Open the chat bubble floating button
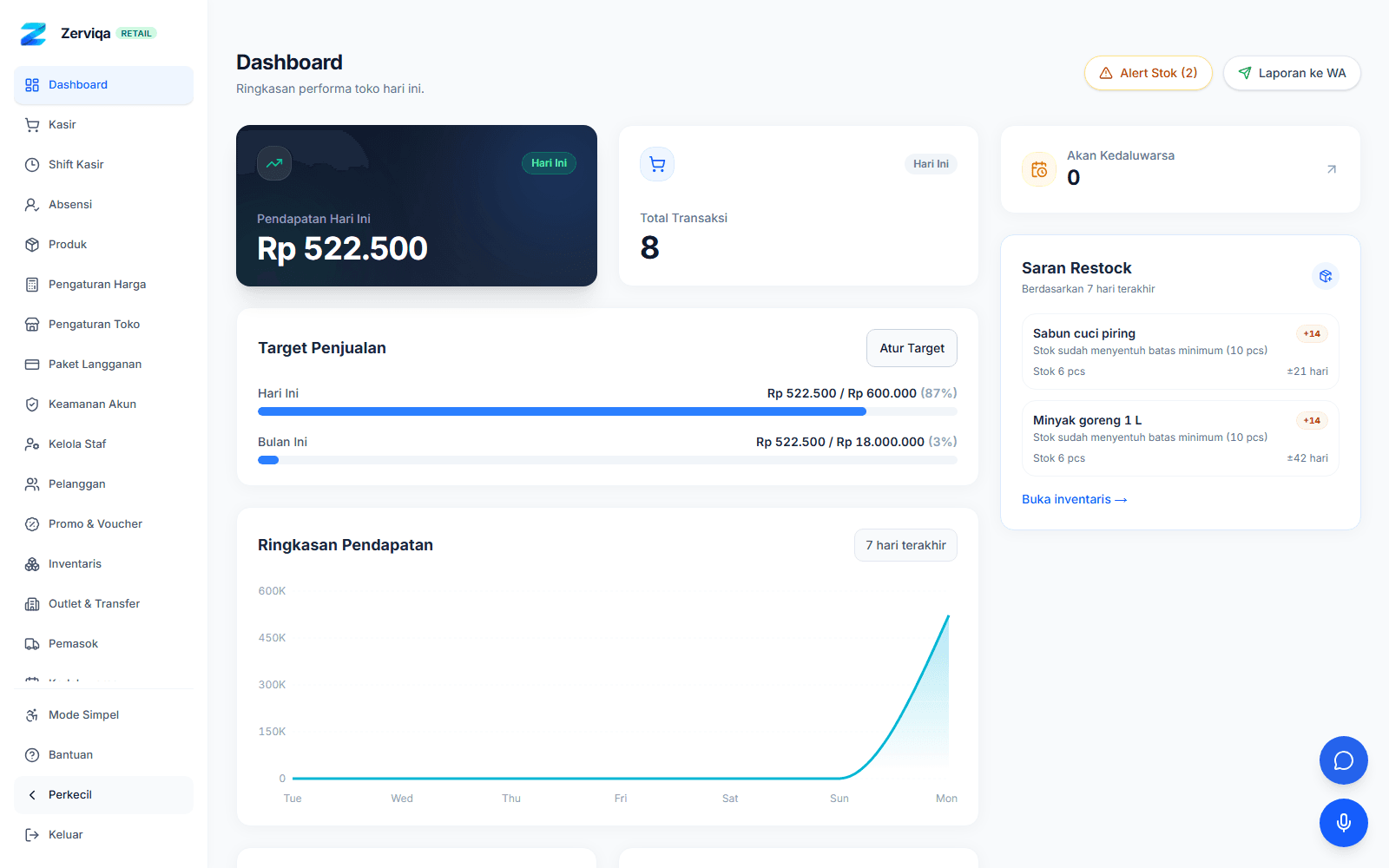 pos(1343,760)
